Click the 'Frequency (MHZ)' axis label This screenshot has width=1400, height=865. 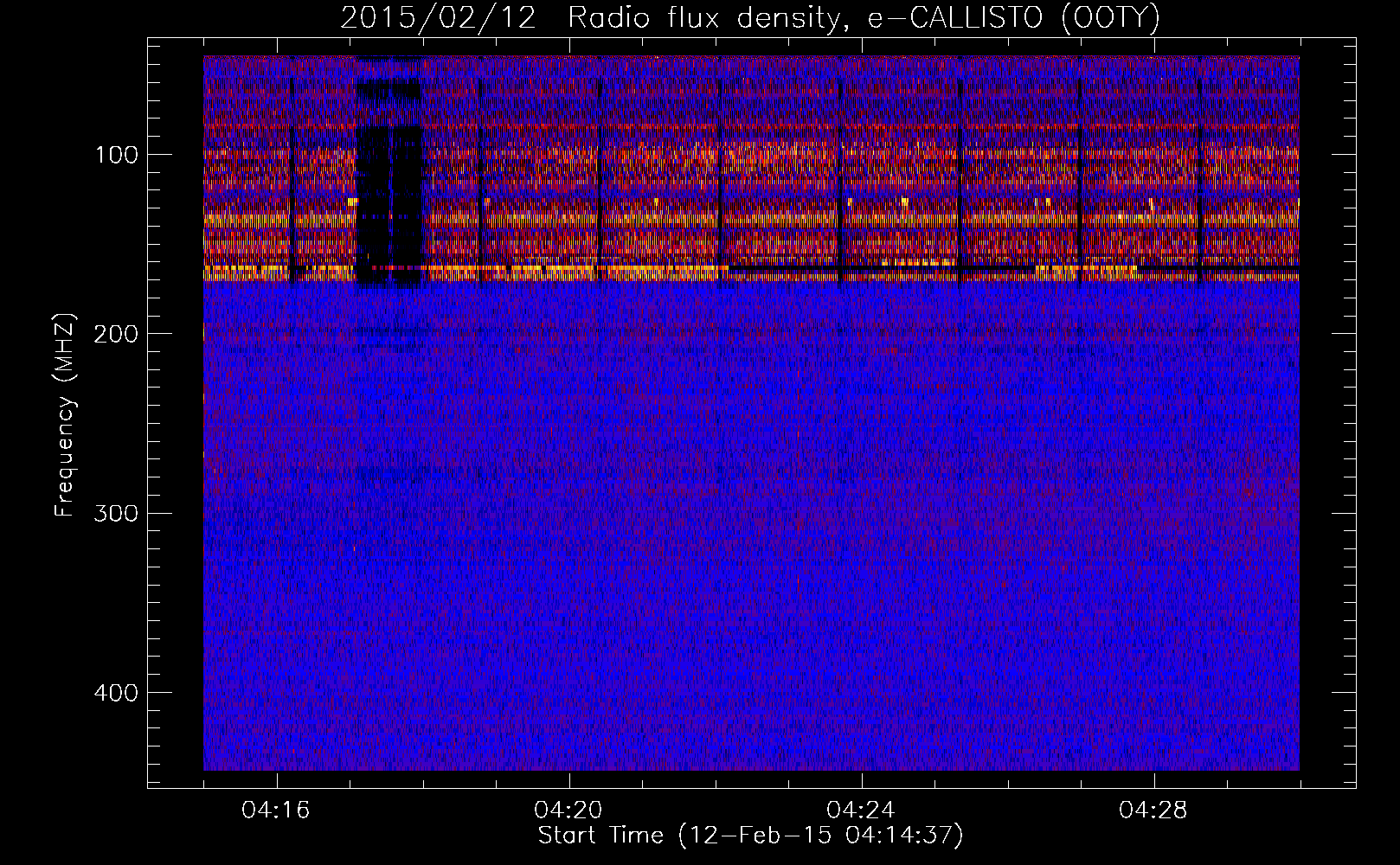[x=66, y=416]
